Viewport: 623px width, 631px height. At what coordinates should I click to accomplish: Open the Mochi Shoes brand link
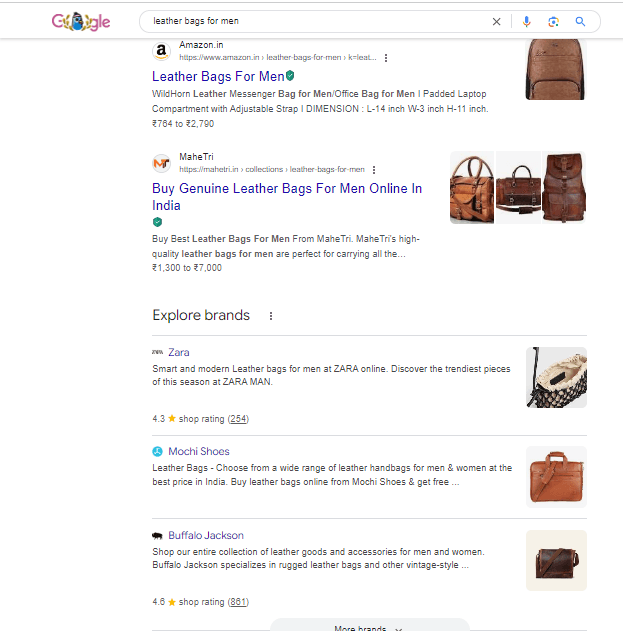199,452
